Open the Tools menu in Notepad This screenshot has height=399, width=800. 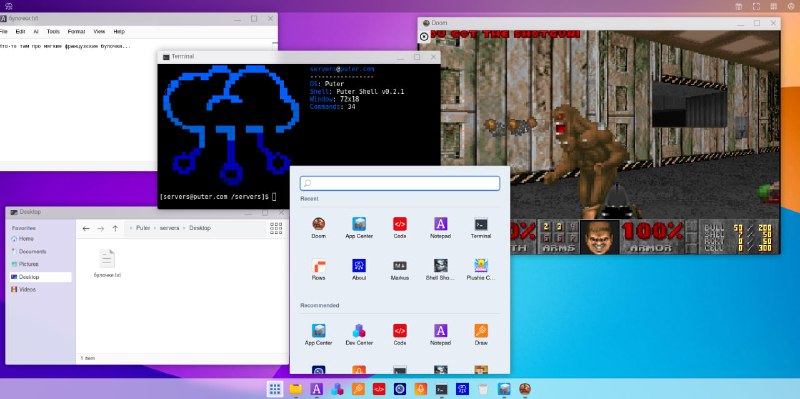coord(53,32)
